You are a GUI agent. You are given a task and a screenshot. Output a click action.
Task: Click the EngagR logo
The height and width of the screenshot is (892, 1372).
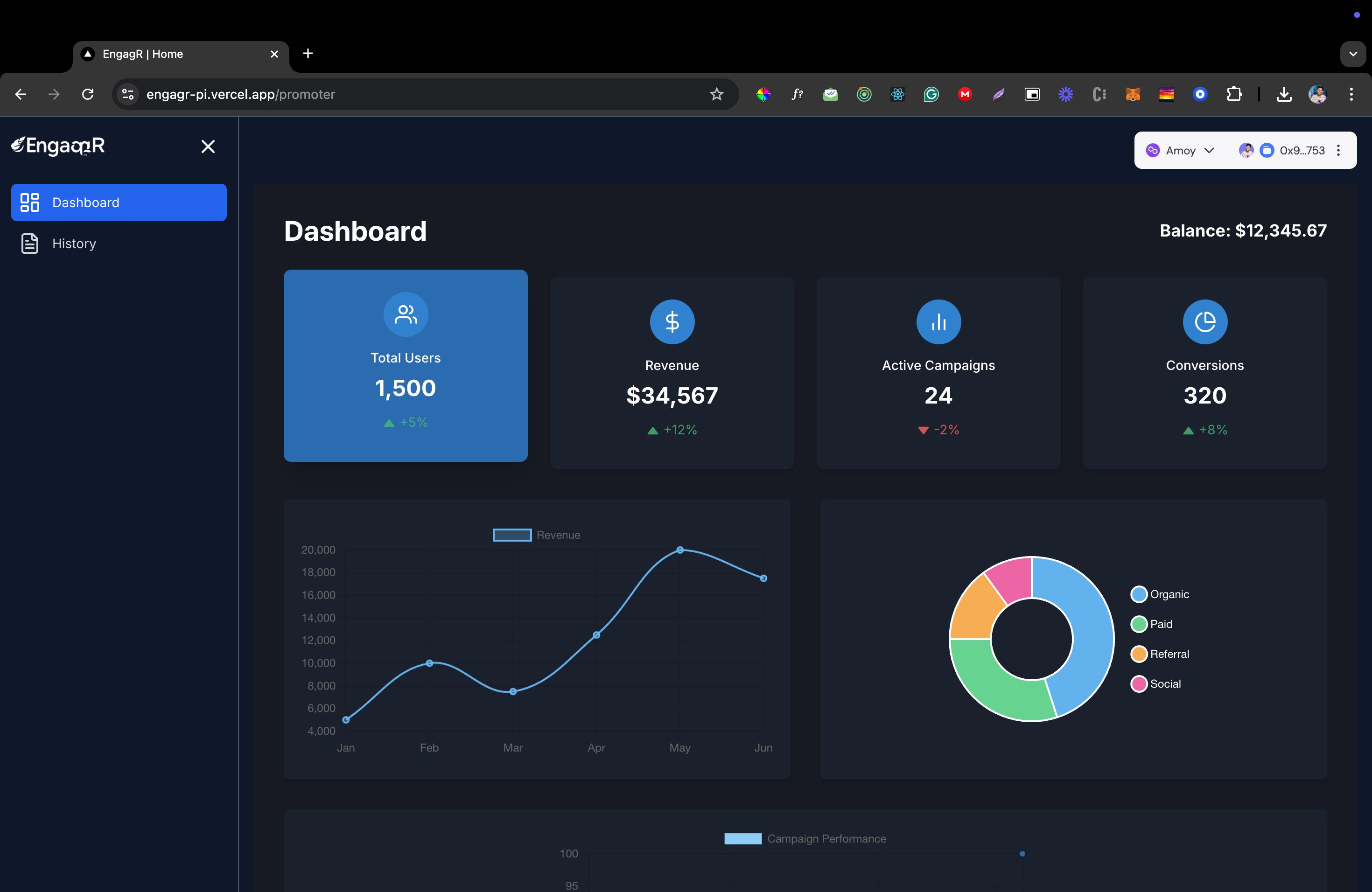(58, 146)
